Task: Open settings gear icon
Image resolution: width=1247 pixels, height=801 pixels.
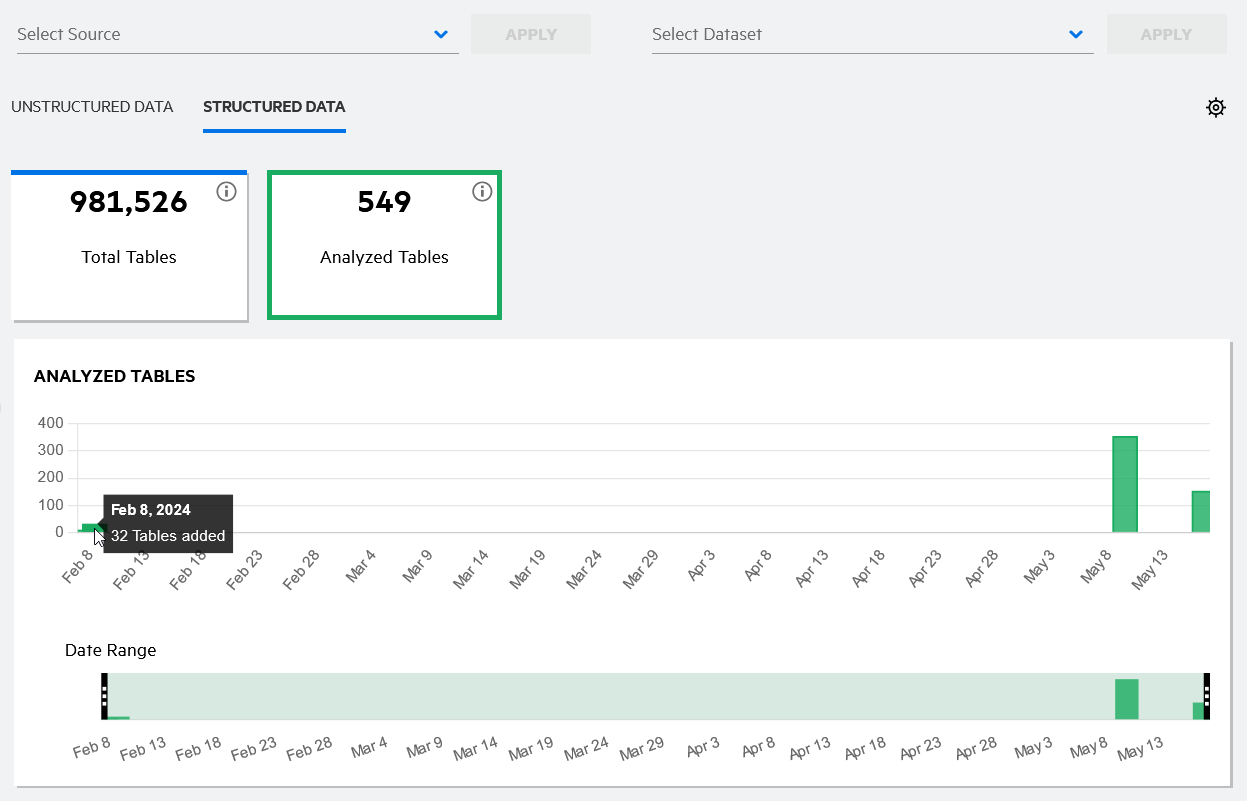Action: click(1215, 108)
